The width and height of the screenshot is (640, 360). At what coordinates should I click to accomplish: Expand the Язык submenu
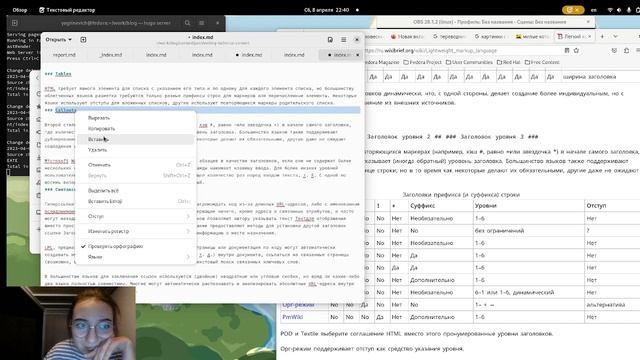point(136,257)
